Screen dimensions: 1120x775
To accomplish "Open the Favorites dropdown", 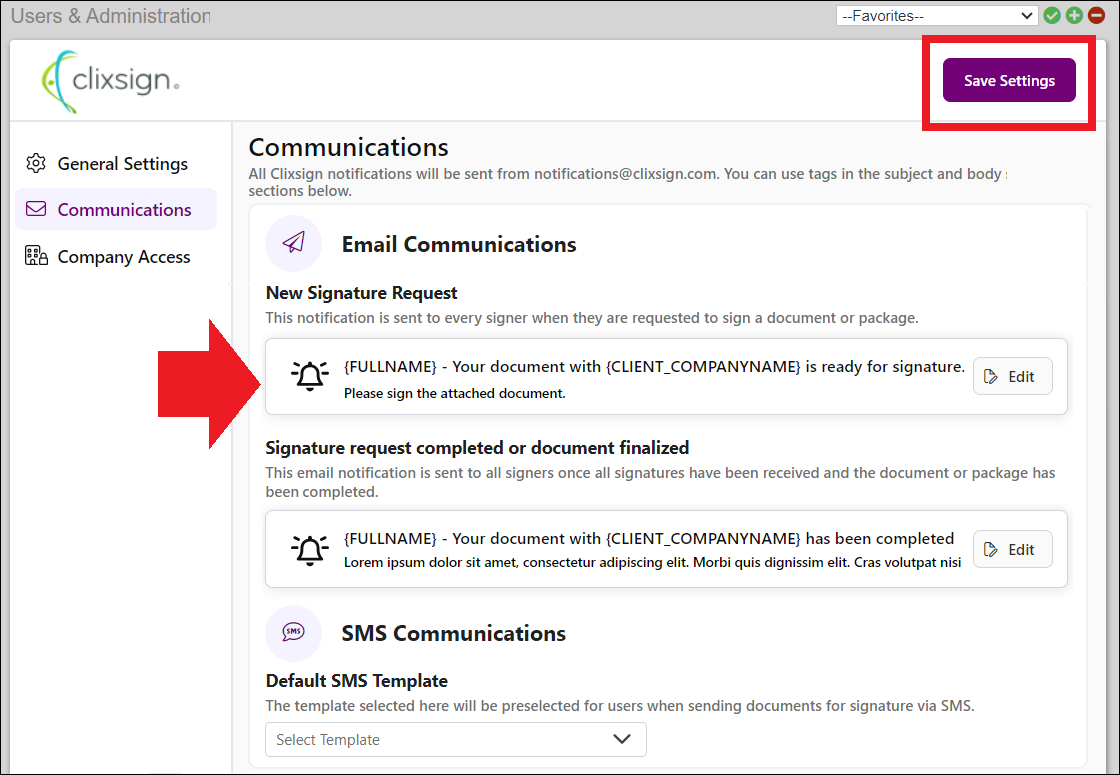I will point(936,15).
